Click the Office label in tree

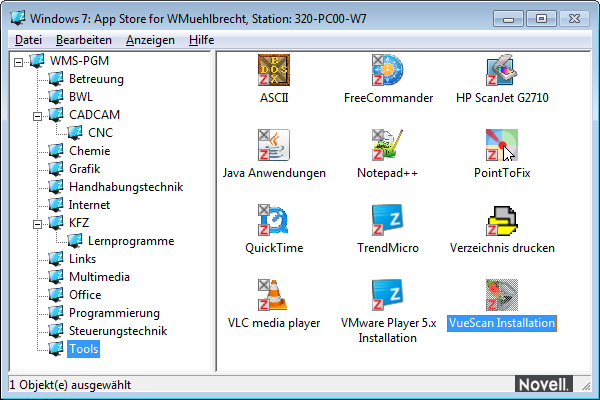point(85,295)
